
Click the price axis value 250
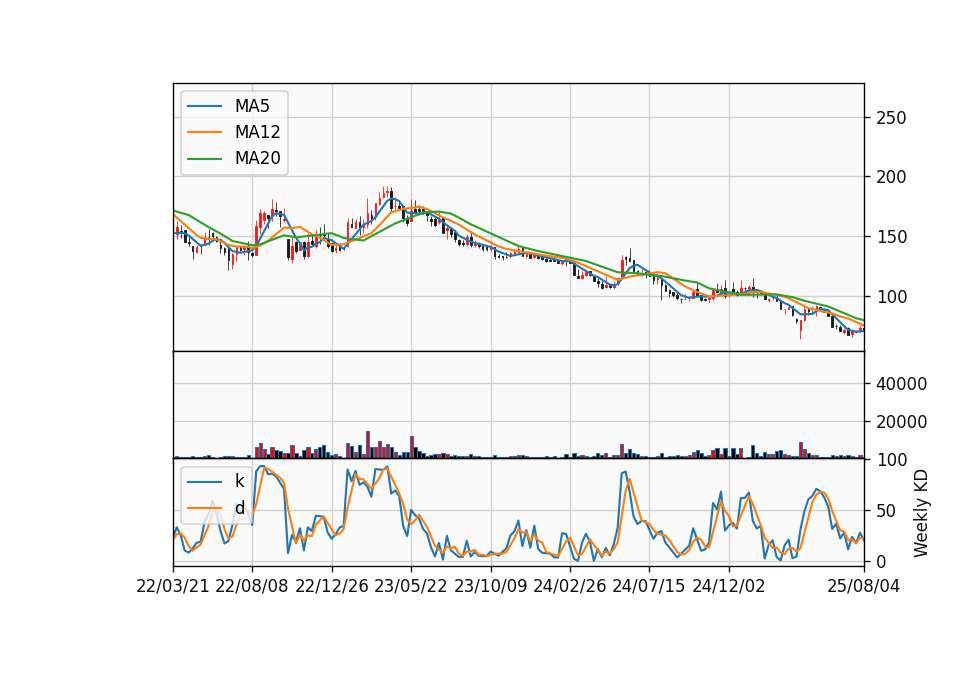[x=891, y=118]
